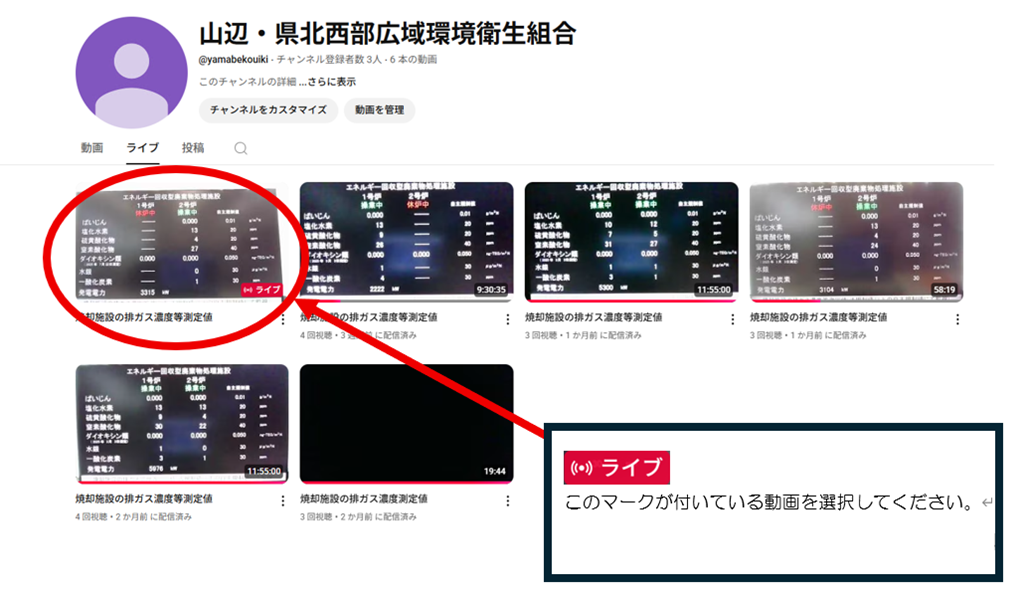
Task: Switch to the 動画 tab
Action: 95,147
